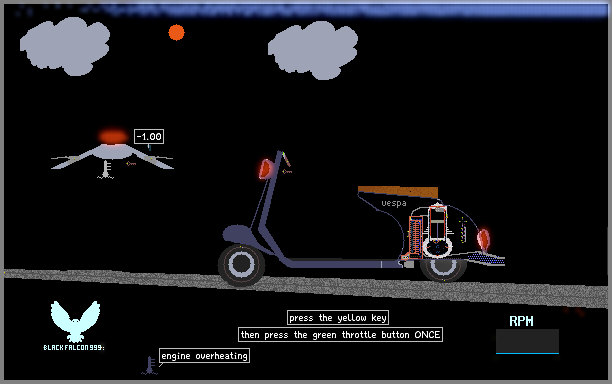Click the brown scooter seat
Image resolution: width=612 pixels, height=384 pixels.
398,192
